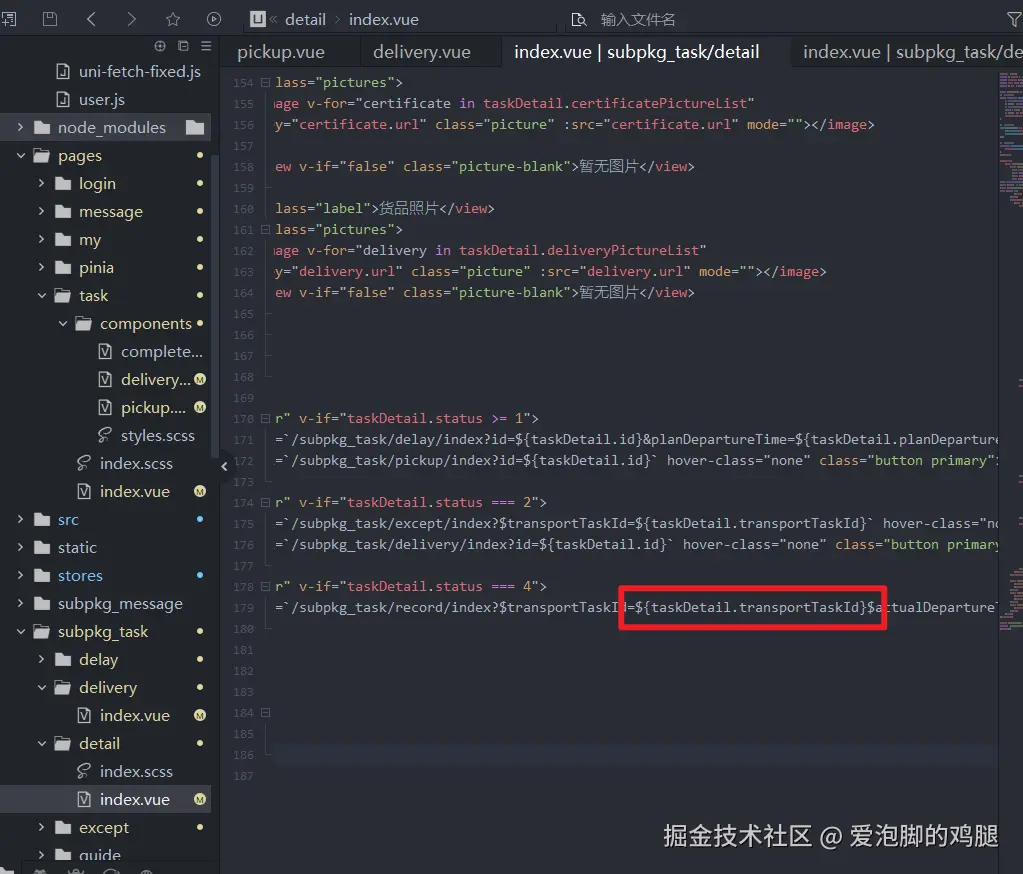This screenshot has width=1023, height=874.
Task: Collapse the detail folder
Action: pyautogui.click(x=41, y=744)
